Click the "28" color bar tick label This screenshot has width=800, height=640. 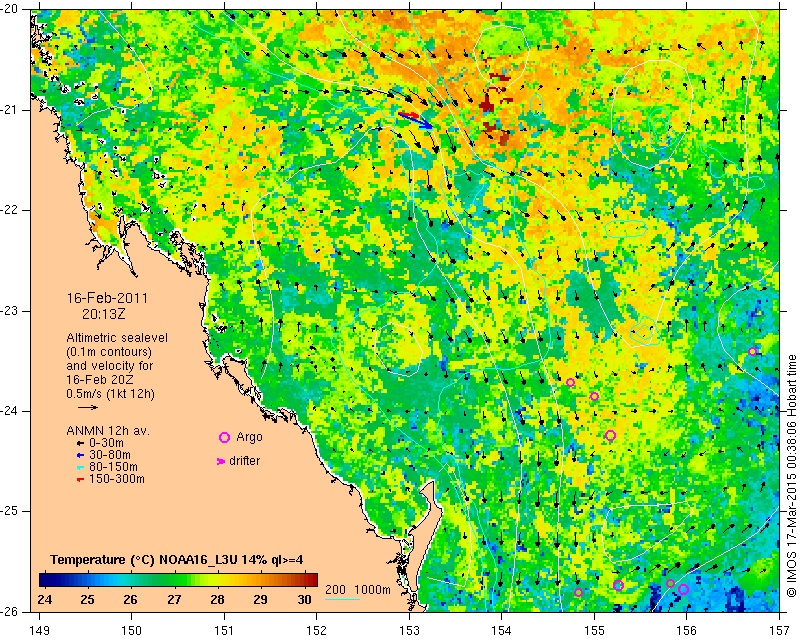(217, 600)
